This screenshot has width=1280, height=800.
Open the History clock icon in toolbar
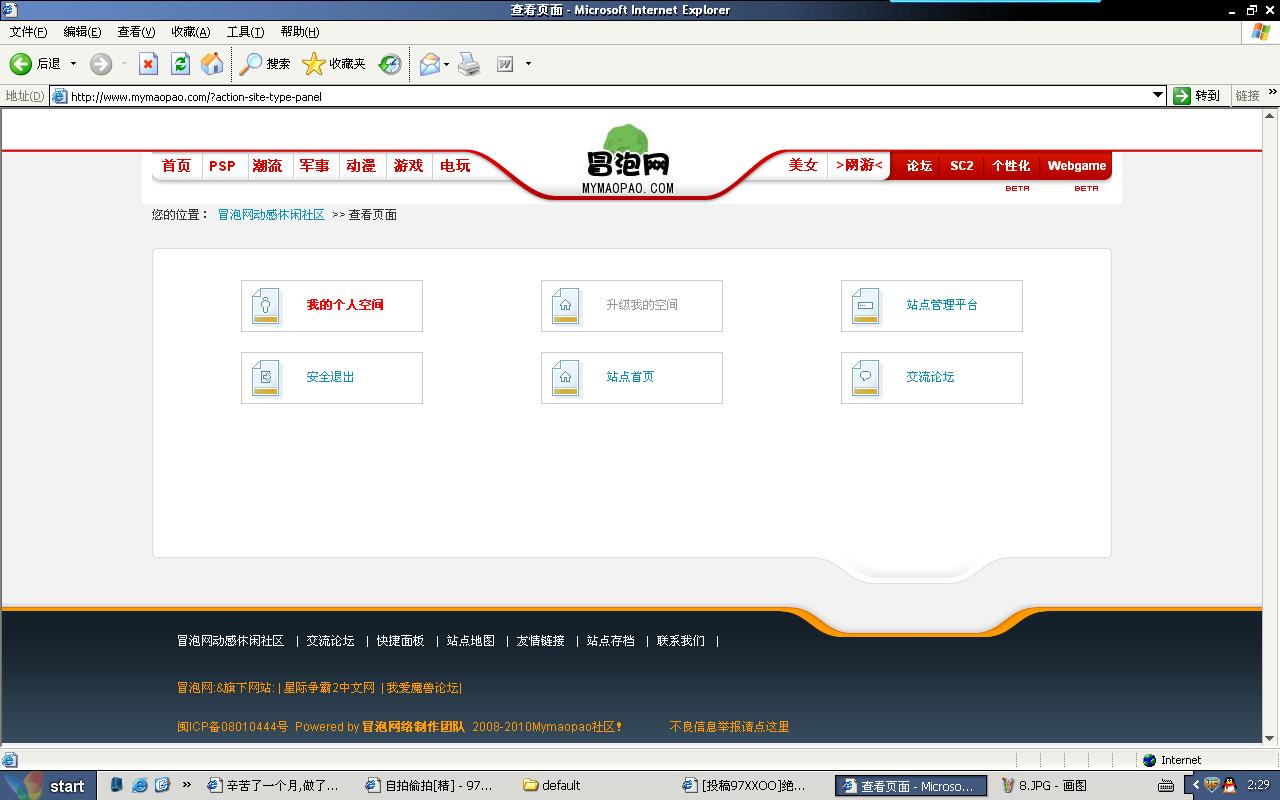tap(390, 64)
